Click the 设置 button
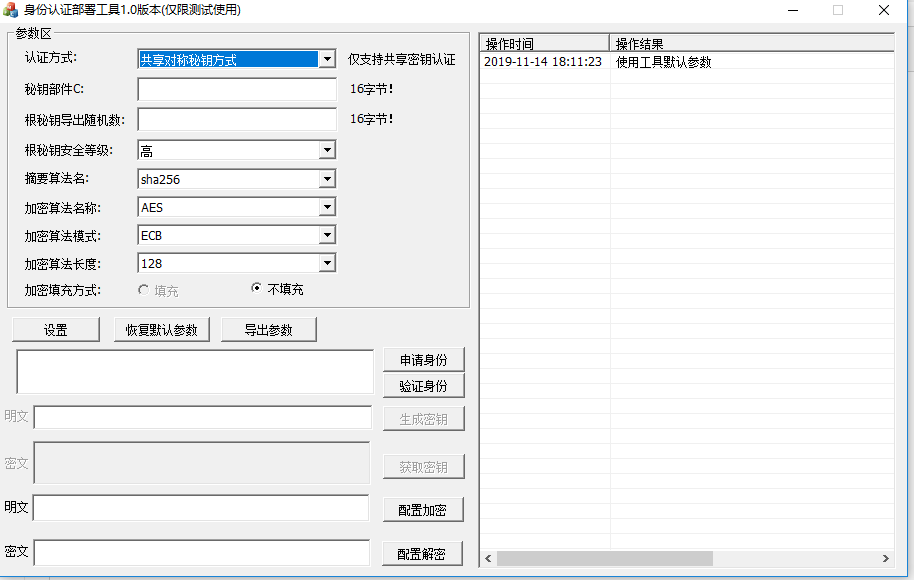The image size is (914, 580). (x=56, y=330)
